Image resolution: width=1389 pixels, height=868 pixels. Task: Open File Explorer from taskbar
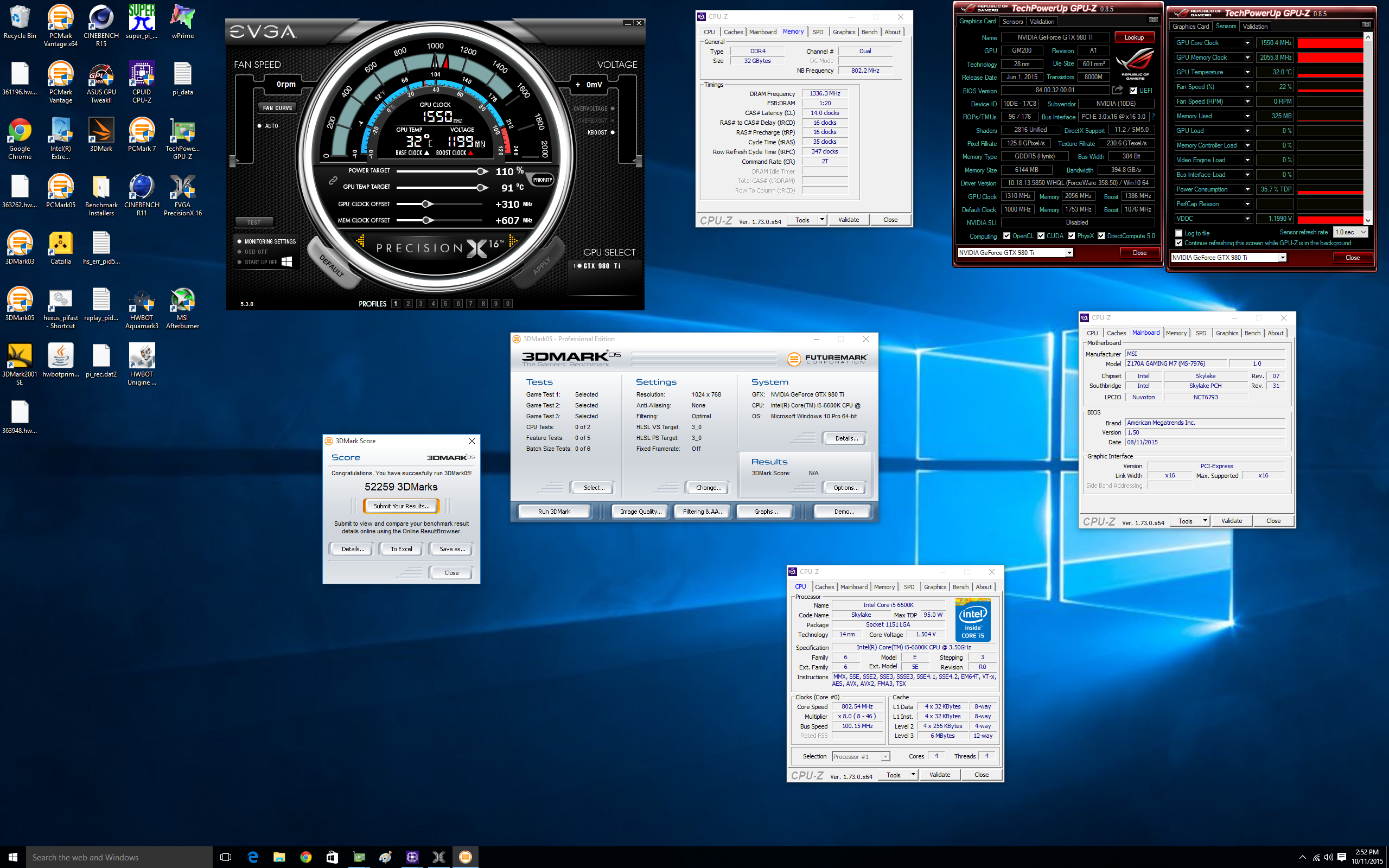pos(279,857)
